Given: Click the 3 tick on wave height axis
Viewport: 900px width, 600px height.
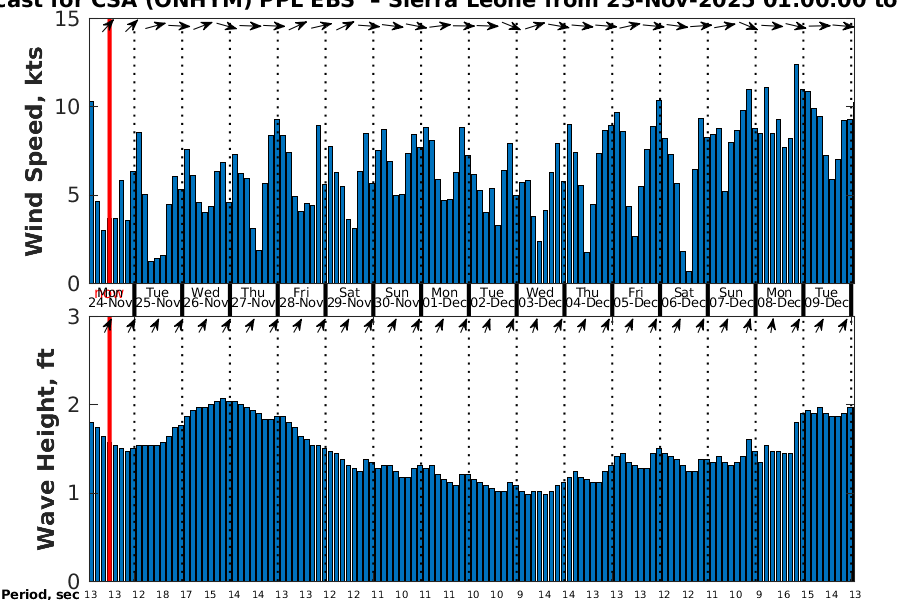Looking at the screenshot, I should pyautogui.click(x=72, y=317).
